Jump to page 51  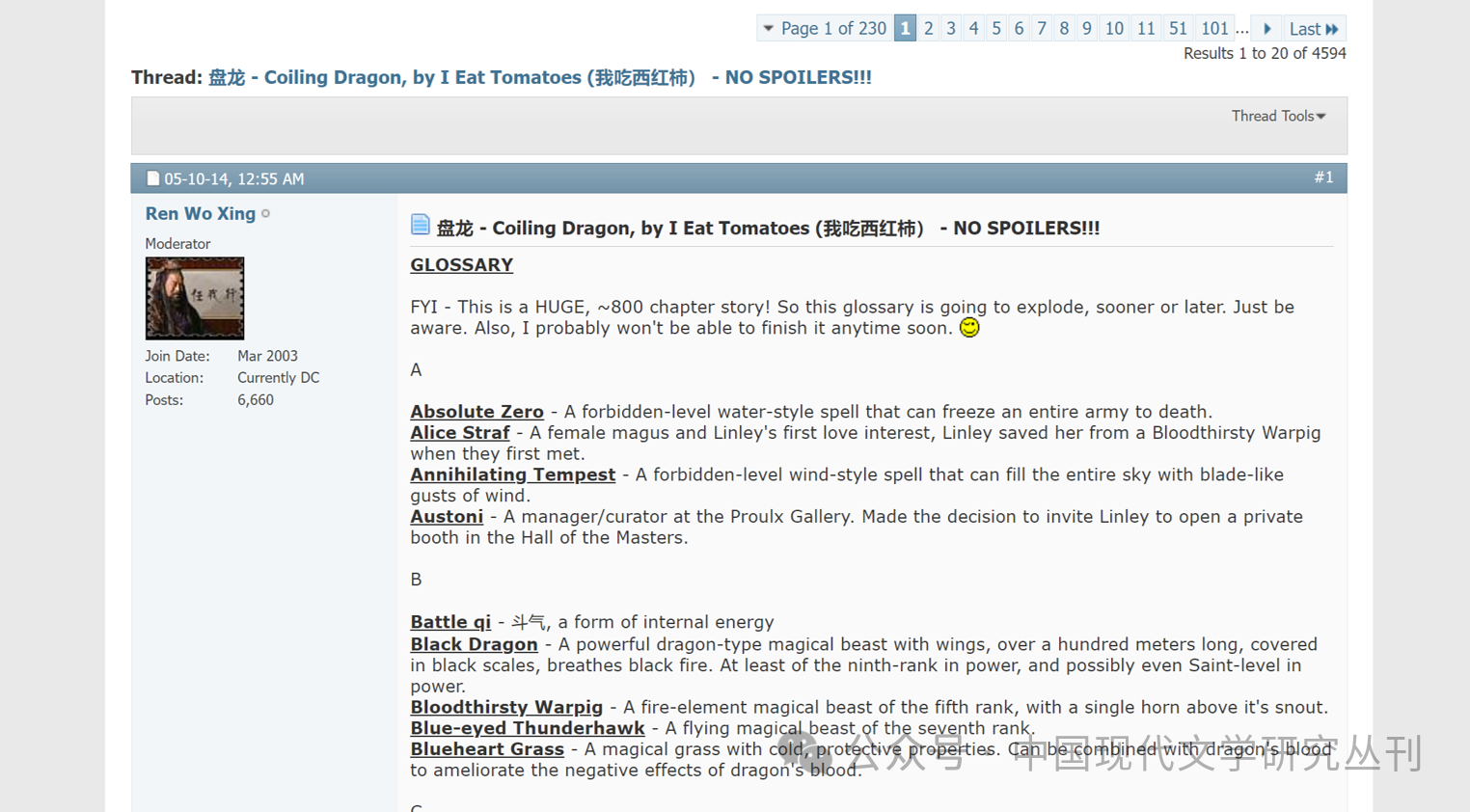(x=1178, y=29)
